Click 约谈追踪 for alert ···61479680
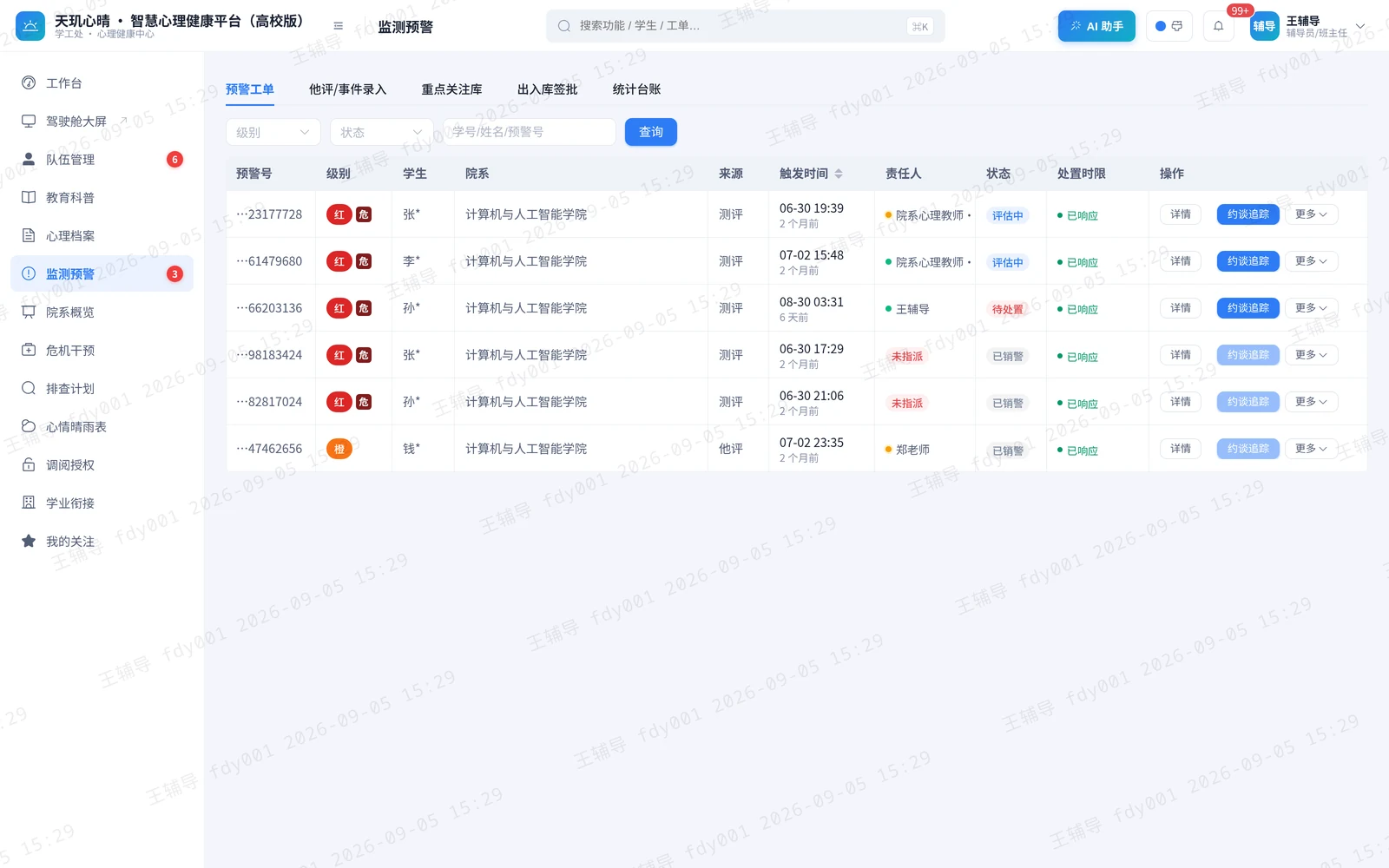The width and height of the screenshot is (1389, 868). 1248,261
